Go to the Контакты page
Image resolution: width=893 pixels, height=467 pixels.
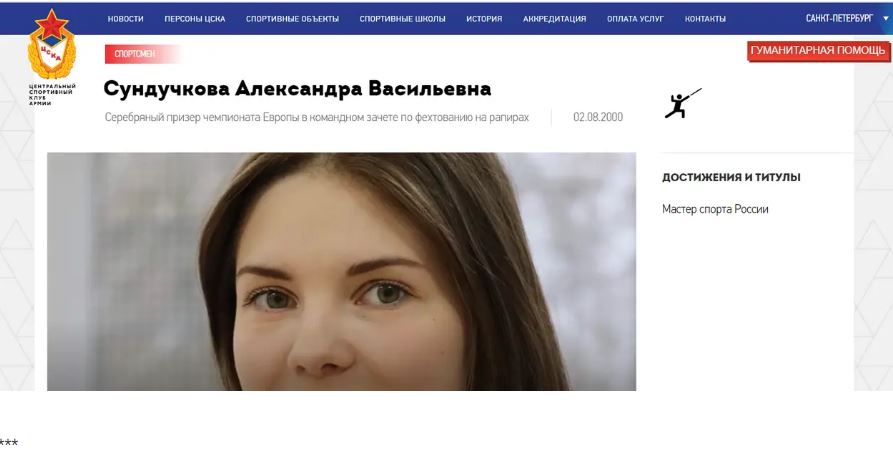click(705, 19)
